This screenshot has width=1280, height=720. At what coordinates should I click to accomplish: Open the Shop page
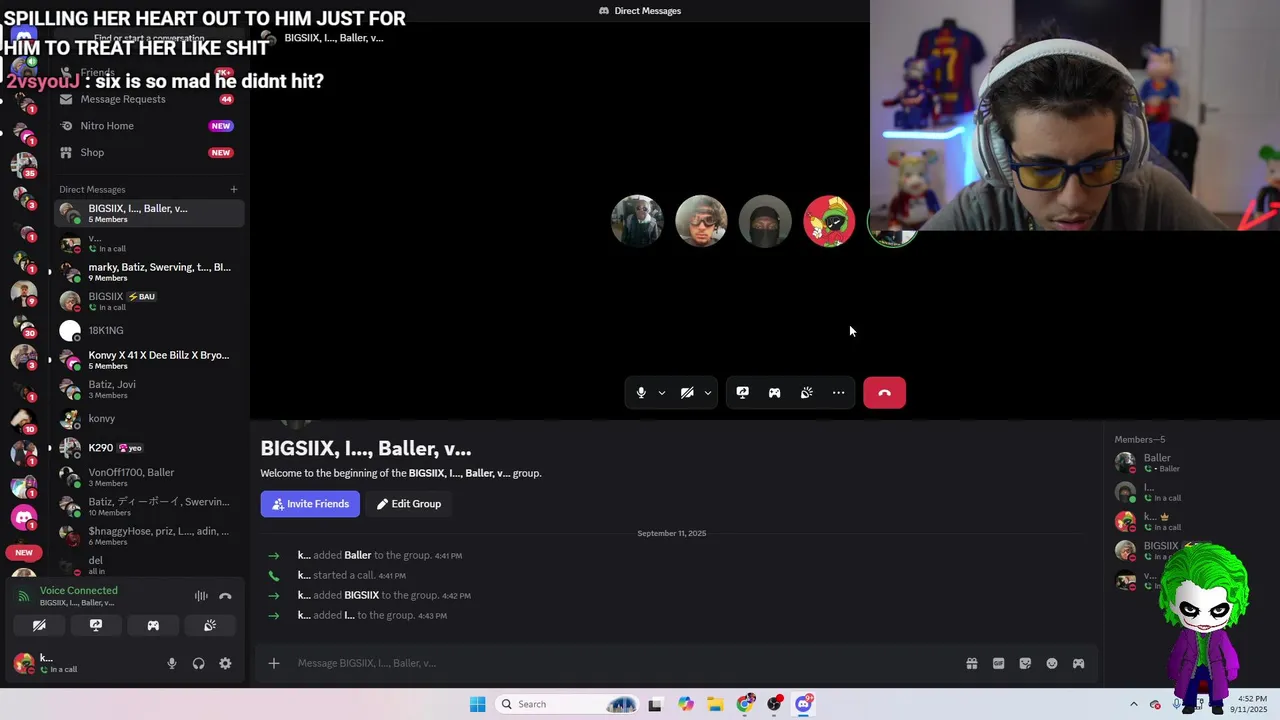pyautogui.click(x=148, y=152)
